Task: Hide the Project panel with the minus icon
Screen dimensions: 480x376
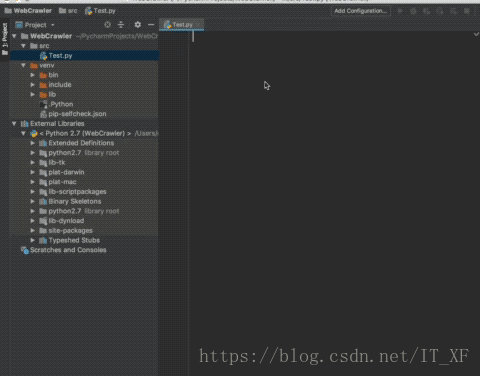Action: pyautogui.click(x=151, y=25)
